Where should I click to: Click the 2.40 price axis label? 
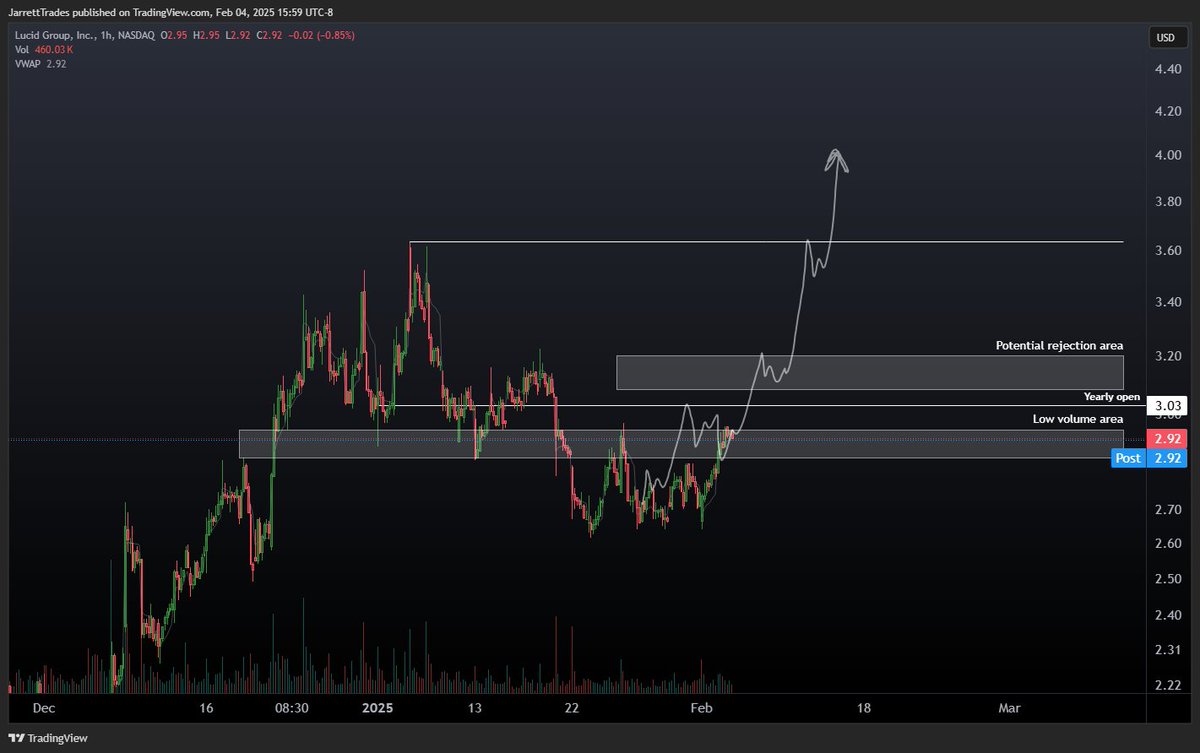pyautogui.click(x=1168, y=616)
